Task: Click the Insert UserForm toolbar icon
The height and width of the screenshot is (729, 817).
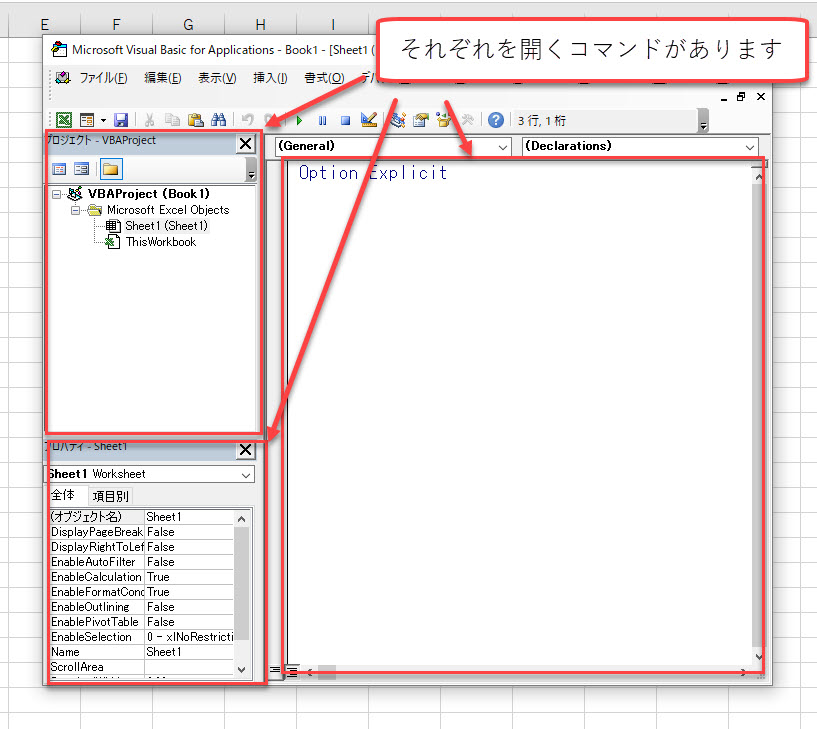Action: 86,120
